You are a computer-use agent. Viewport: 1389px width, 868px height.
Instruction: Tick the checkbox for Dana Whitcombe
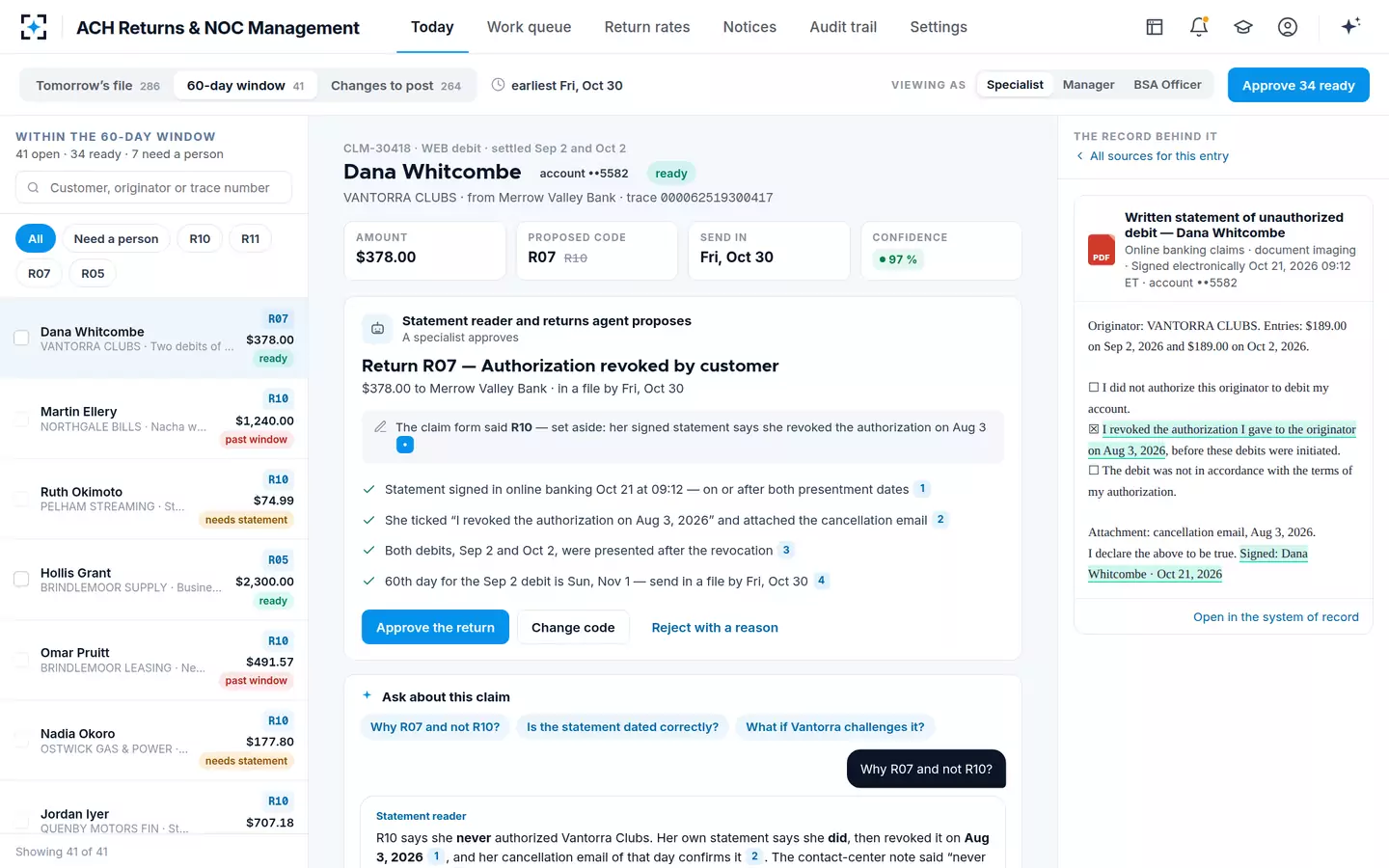click(x=21, y=339)
